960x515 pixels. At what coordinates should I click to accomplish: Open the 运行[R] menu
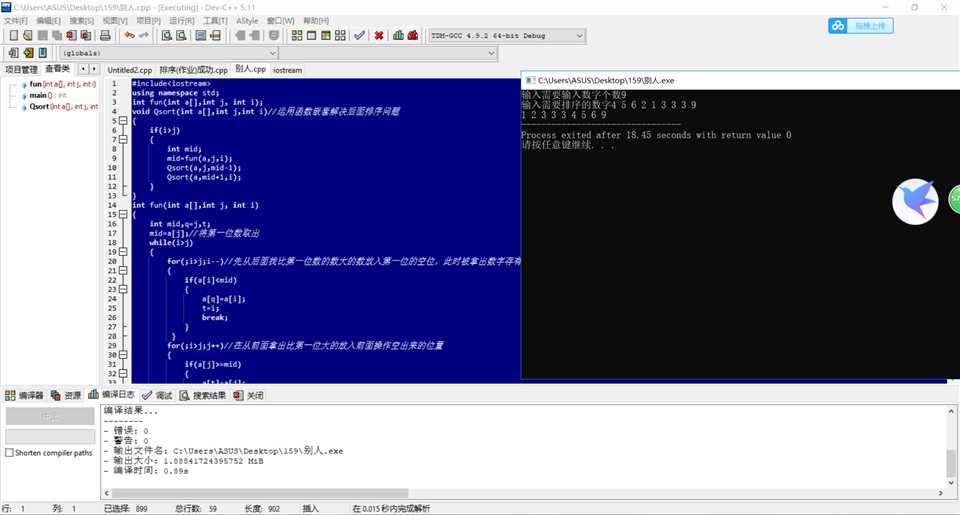(x=182, y=21)
